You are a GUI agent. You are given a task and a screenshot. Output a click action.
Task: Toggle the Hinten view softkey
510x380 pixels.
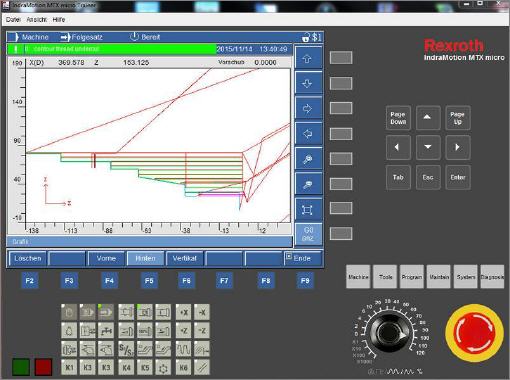click(145, 258)
